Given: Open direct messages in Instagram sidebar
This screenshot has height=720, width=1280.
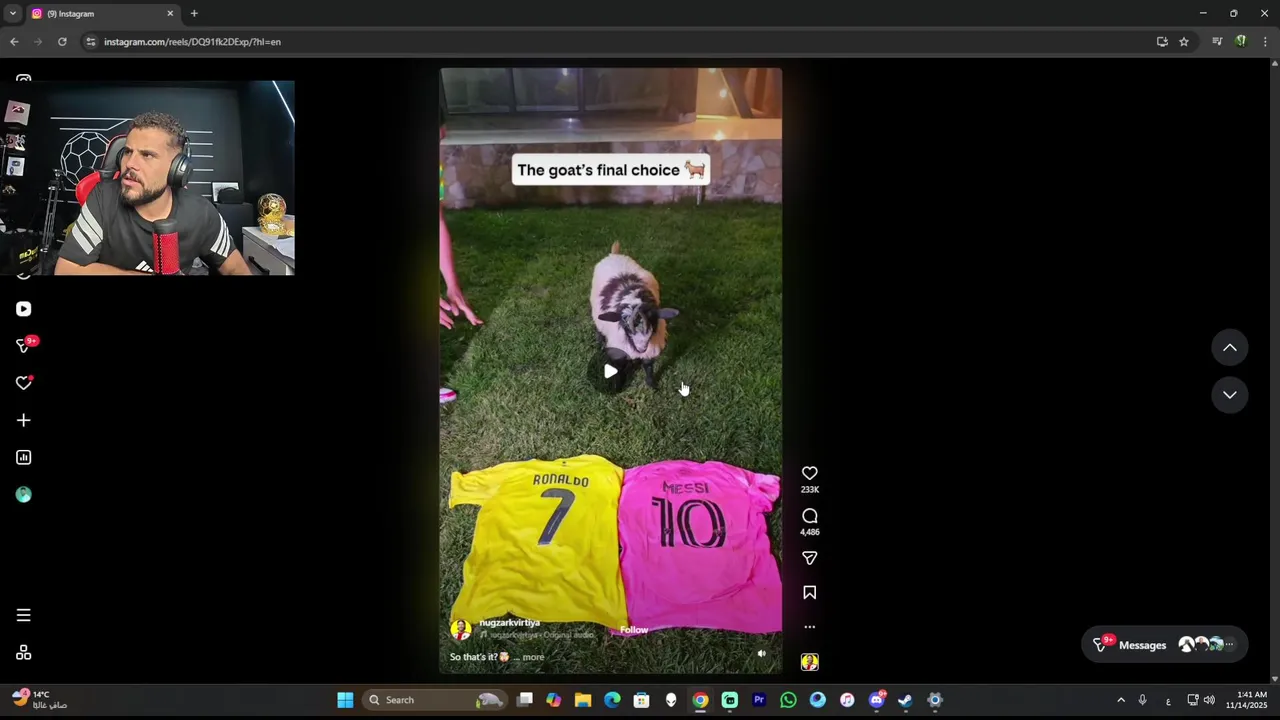Looking at the screenshot, I should coord(24,346).
